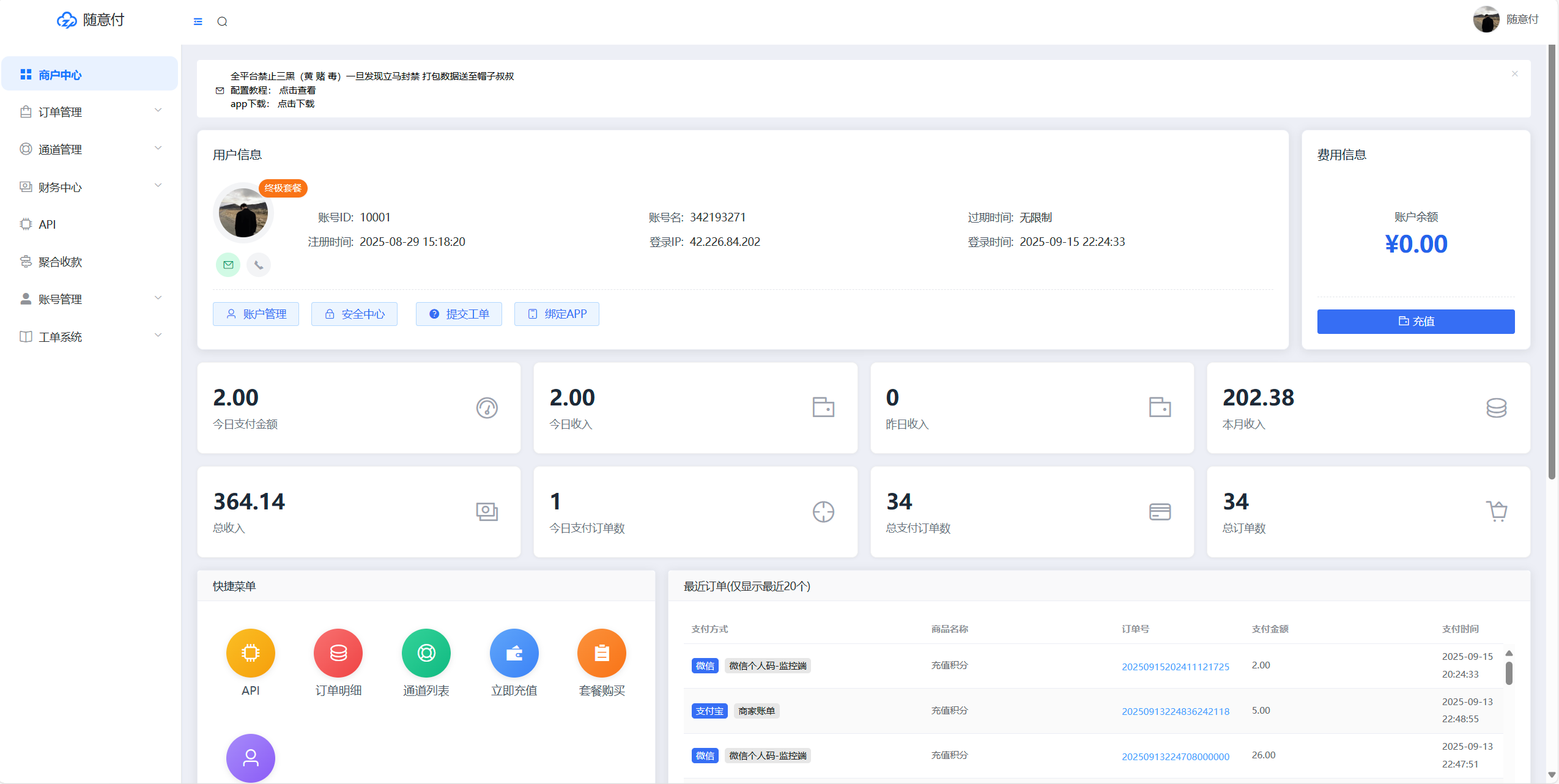Click the 安全中心 button

354,314
